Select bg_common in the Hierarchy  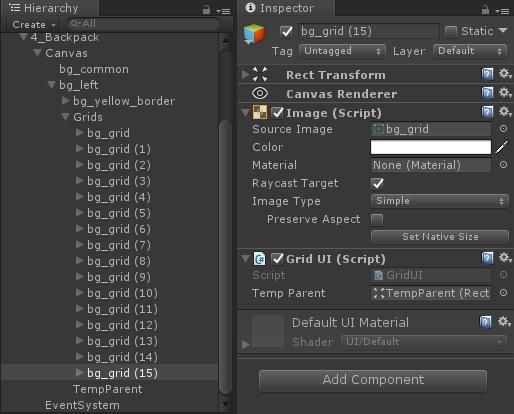click(x=94, y=69)
